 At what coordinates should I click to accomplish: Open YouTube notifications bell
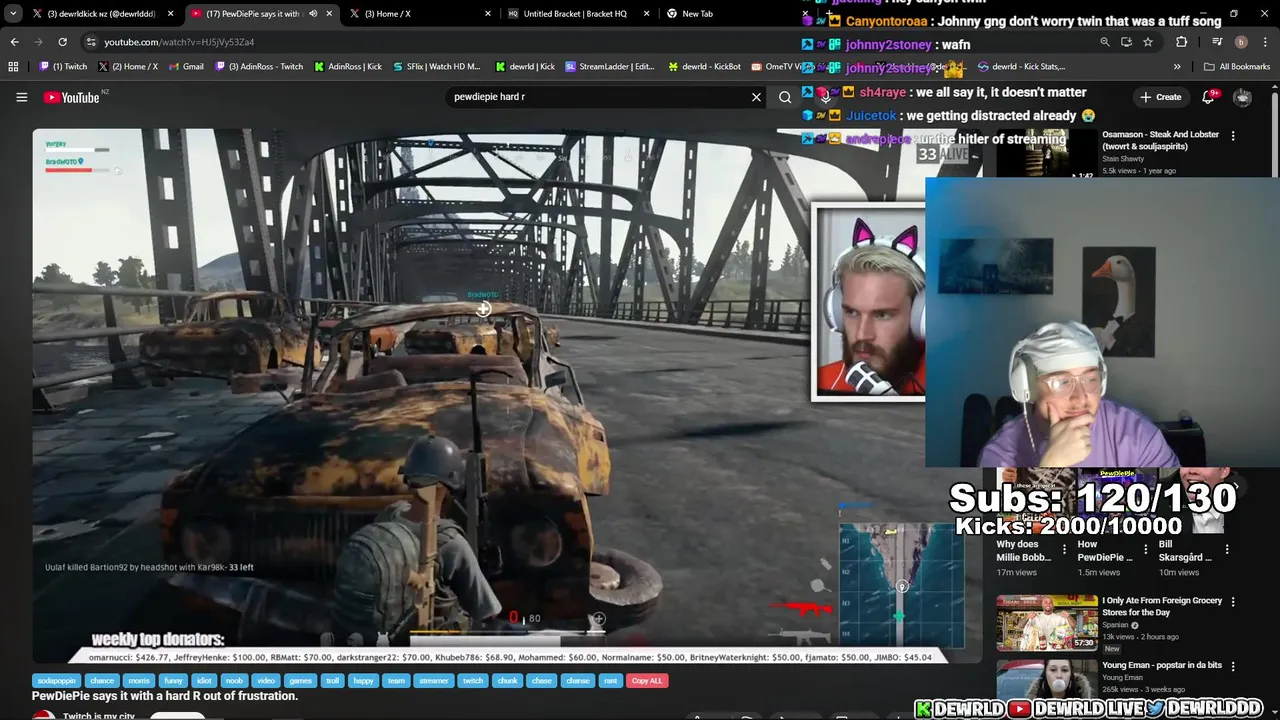[x=1209, y=97]
